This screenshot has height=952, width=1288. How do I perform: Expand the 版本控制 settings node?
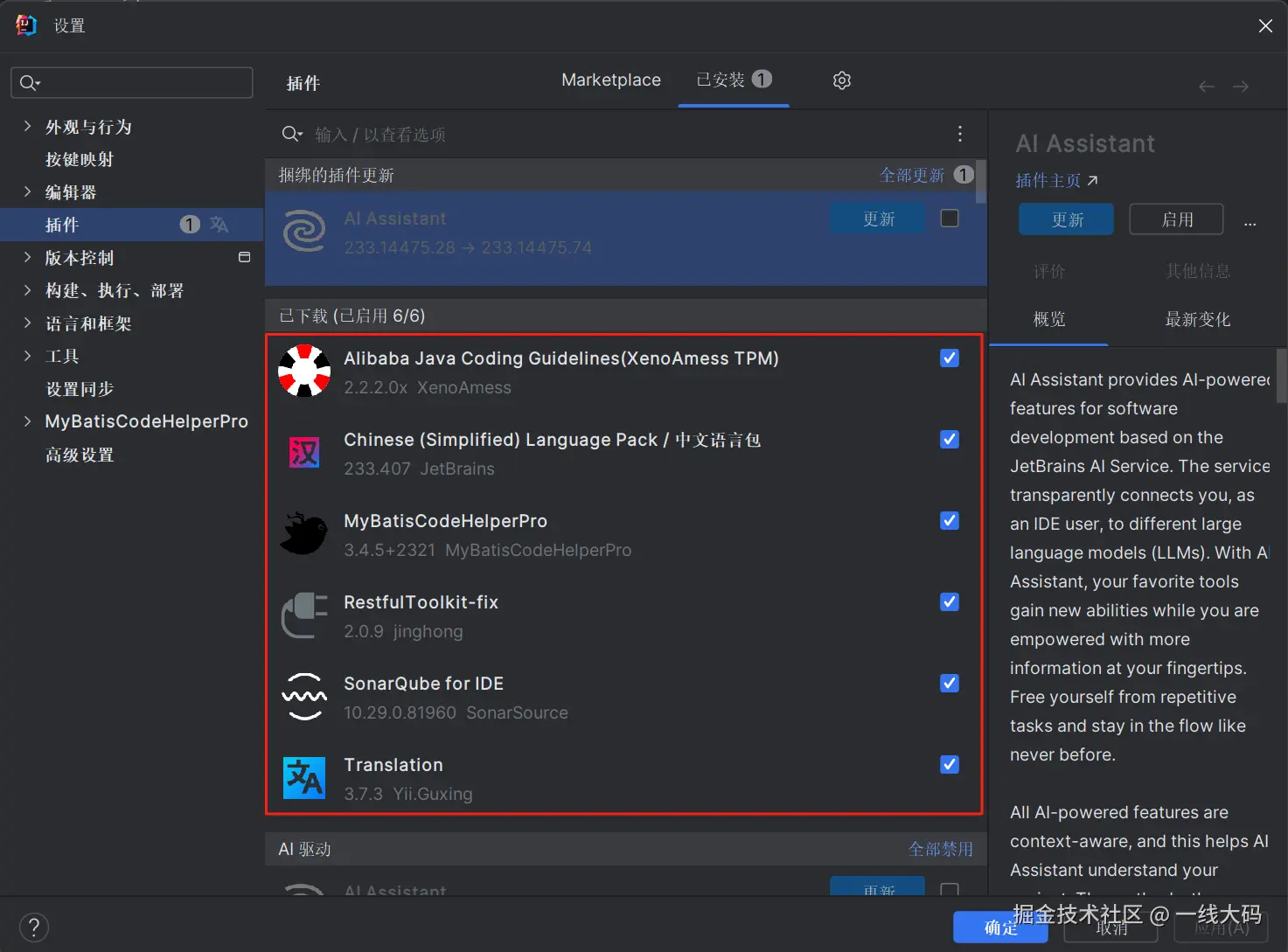pyautogui.click(x=27, y=258)
